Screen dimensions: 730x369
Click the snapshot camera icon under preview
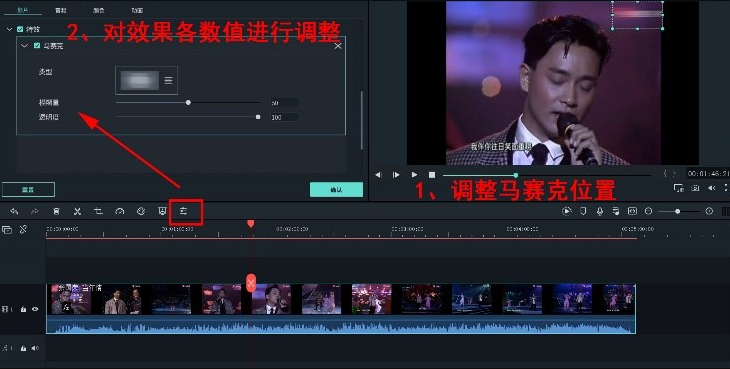695,188
